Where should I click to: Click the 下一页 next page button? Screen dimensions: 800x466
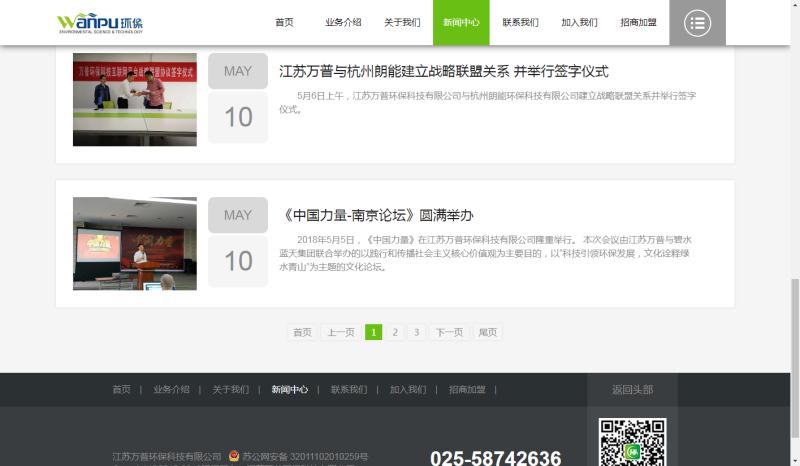coord(449,332)
